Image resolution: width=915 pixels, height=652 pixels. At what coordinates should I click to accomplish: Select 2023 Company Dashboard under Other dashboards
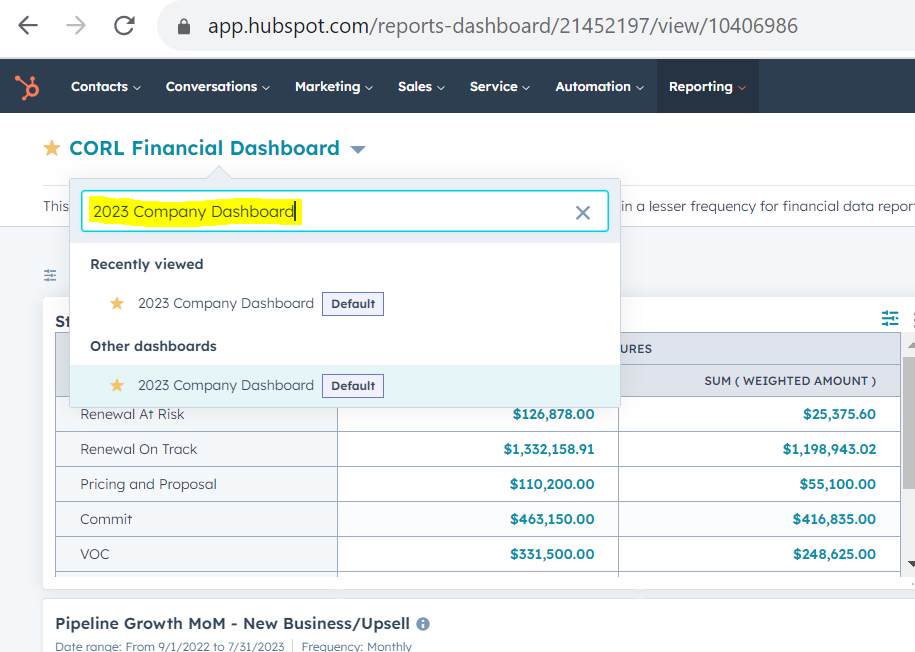226,385
